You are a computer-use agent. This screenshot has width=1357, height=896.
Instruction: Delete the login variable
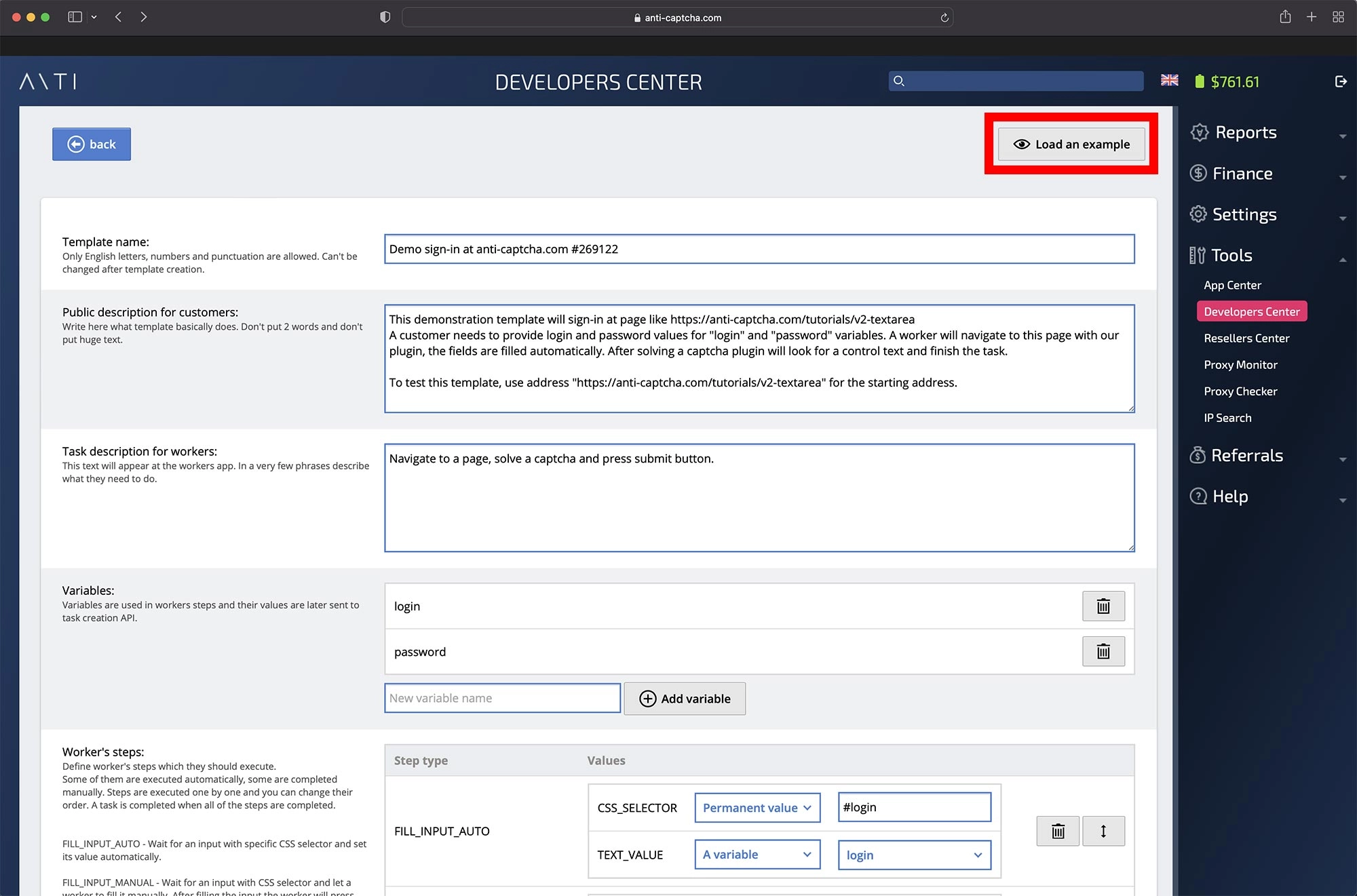pos(1103,605)
